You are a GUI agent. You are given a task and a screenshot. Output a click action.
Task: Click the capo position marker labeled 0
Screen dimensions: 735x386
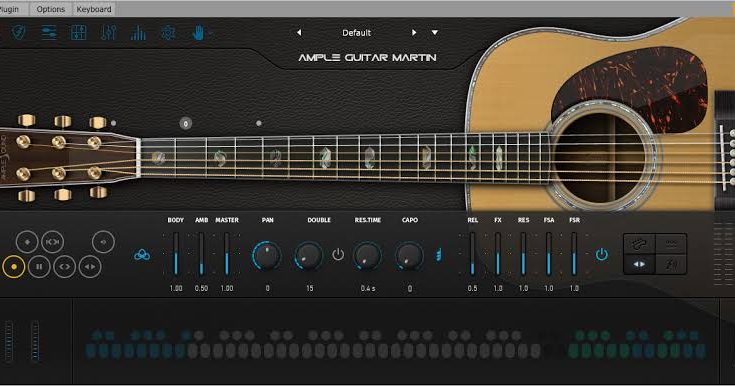pos(186,124)
